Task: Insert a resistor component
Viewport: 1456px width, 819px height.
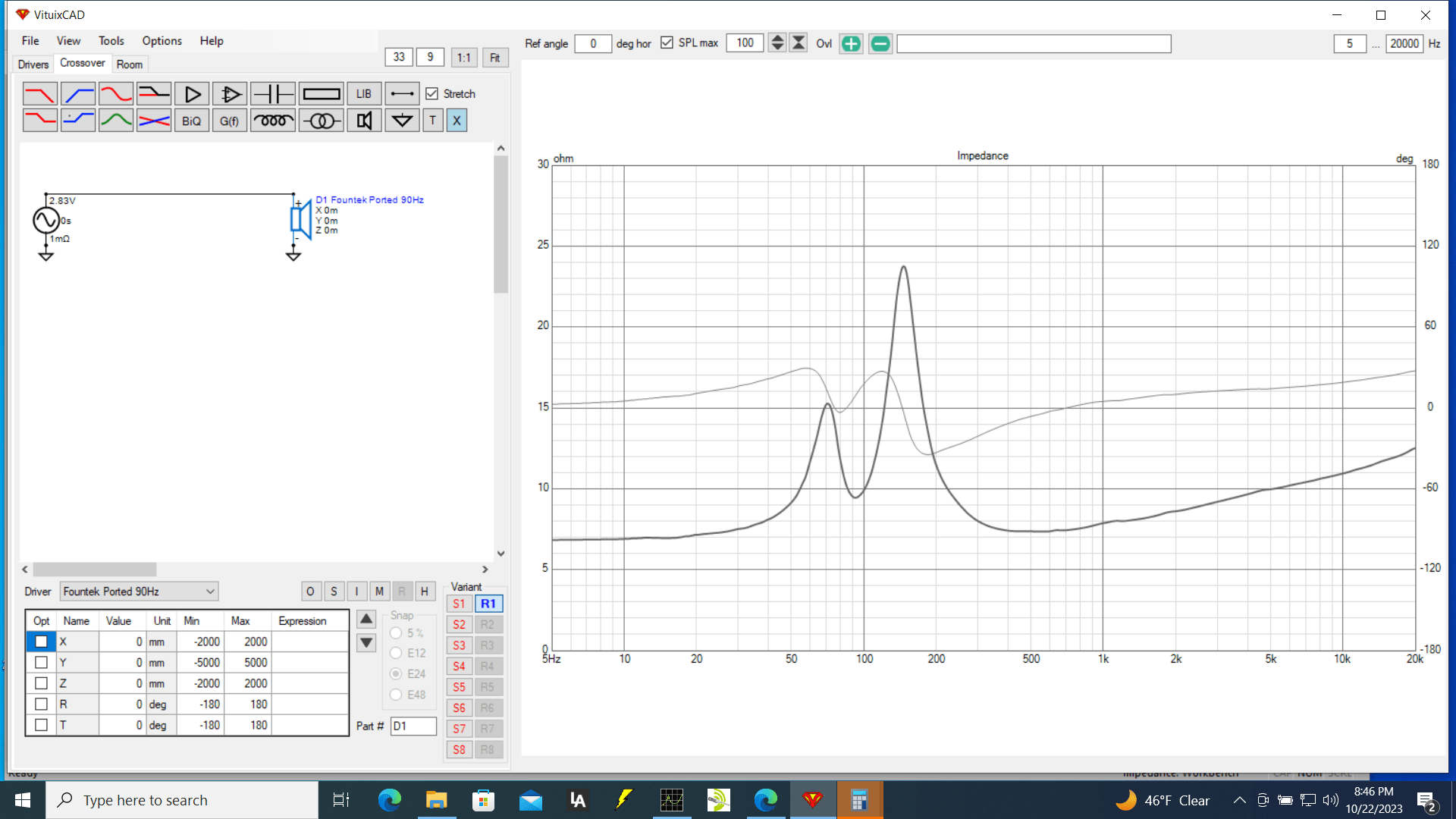Action: coord(322,94)
